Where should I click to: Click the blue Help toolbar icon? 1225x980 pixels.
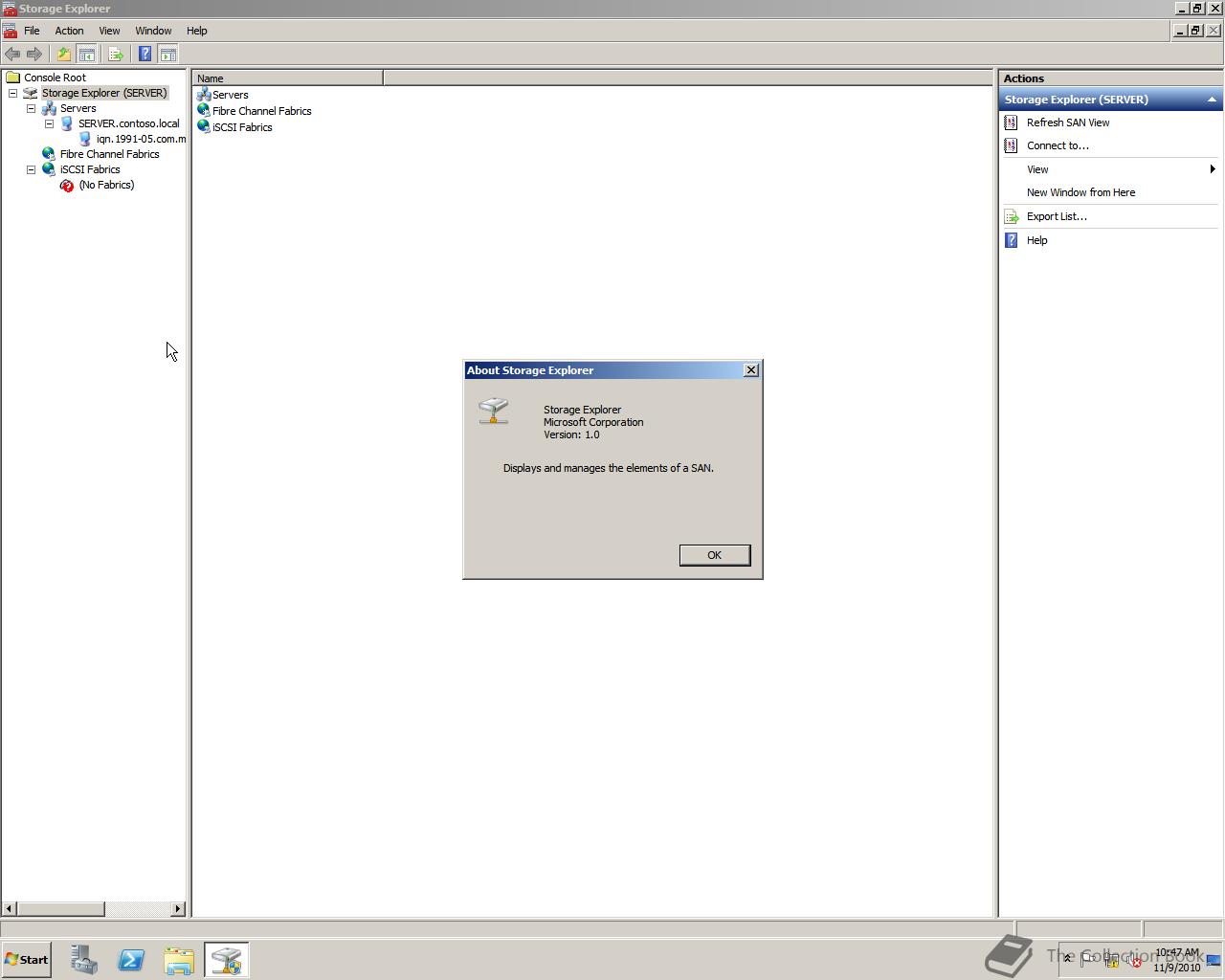[145, 55]
